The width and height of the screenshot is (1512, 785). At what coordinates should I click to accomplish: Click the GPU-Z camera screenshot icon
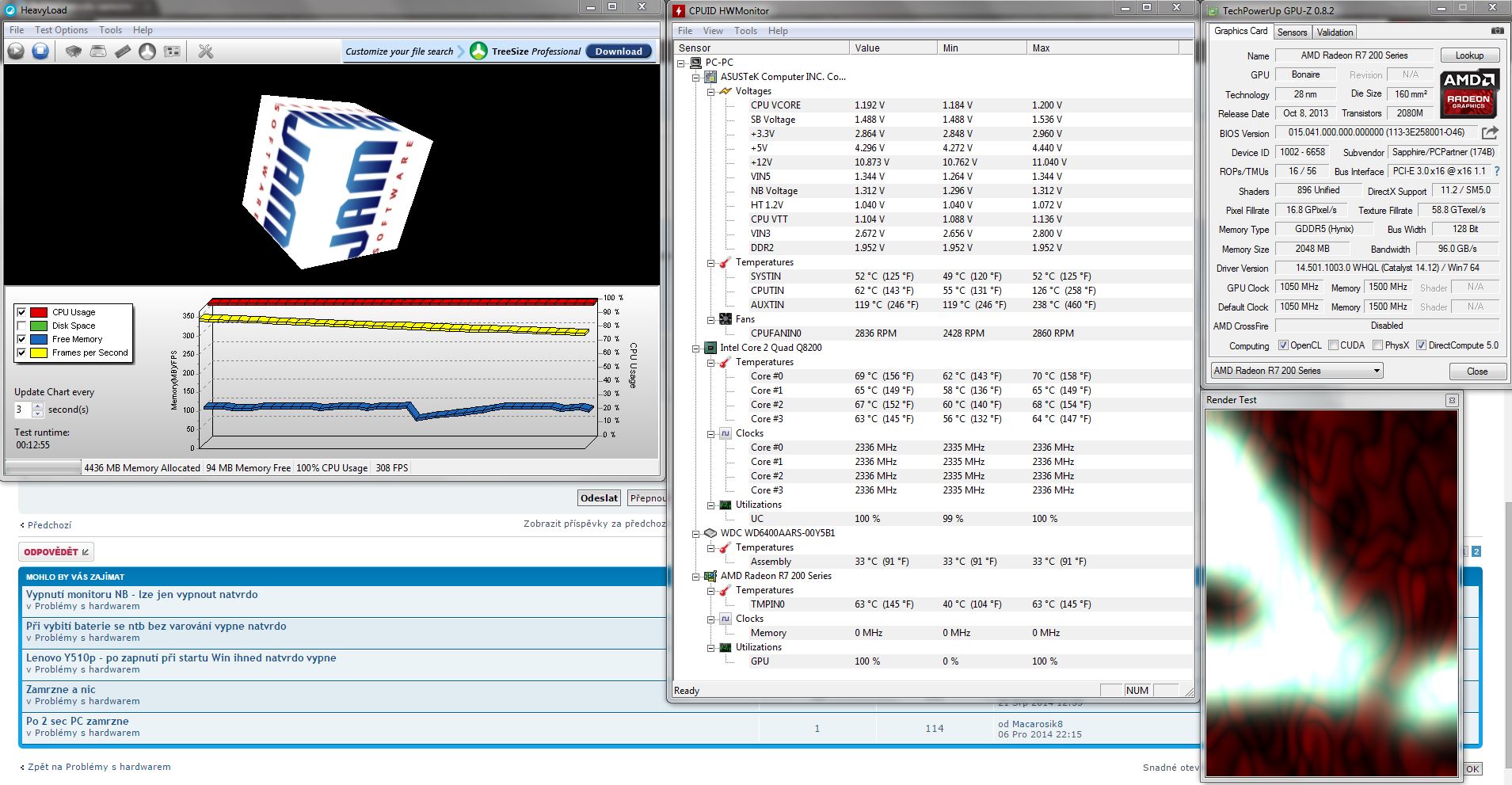coord(1497,31)
